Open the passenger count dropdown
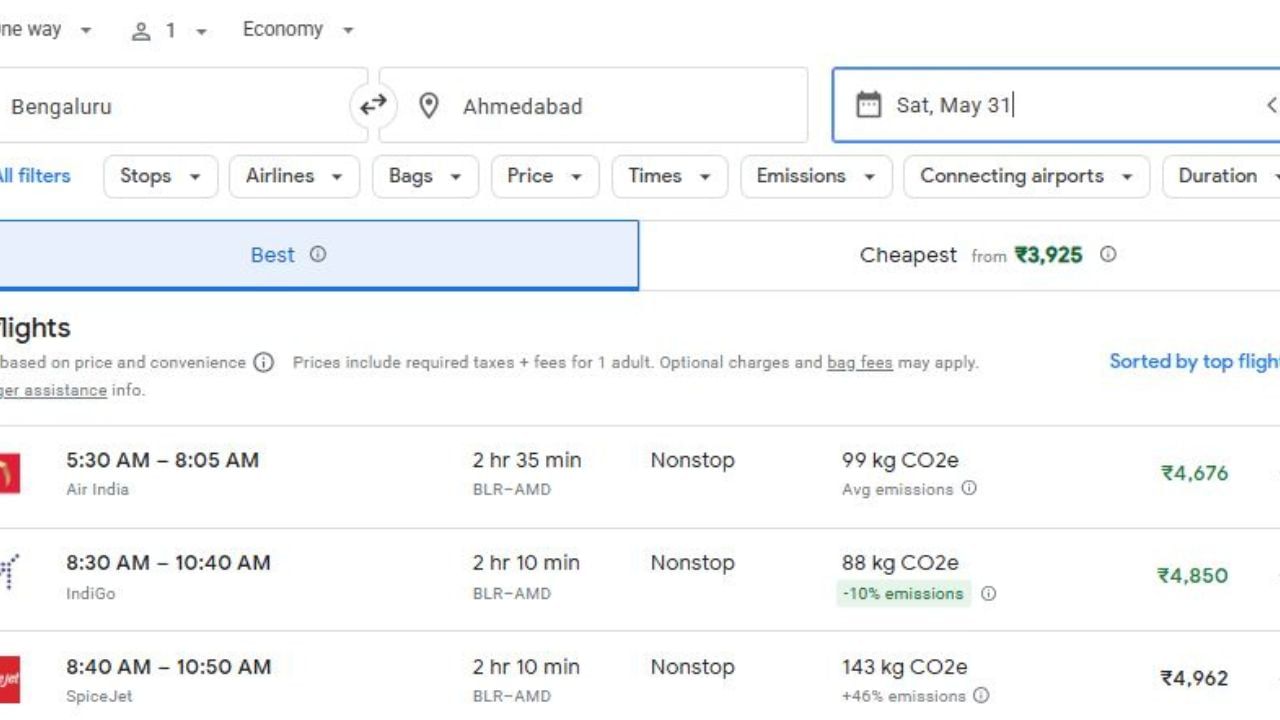This screenshot has height=720, width=1280. [169, 30]
